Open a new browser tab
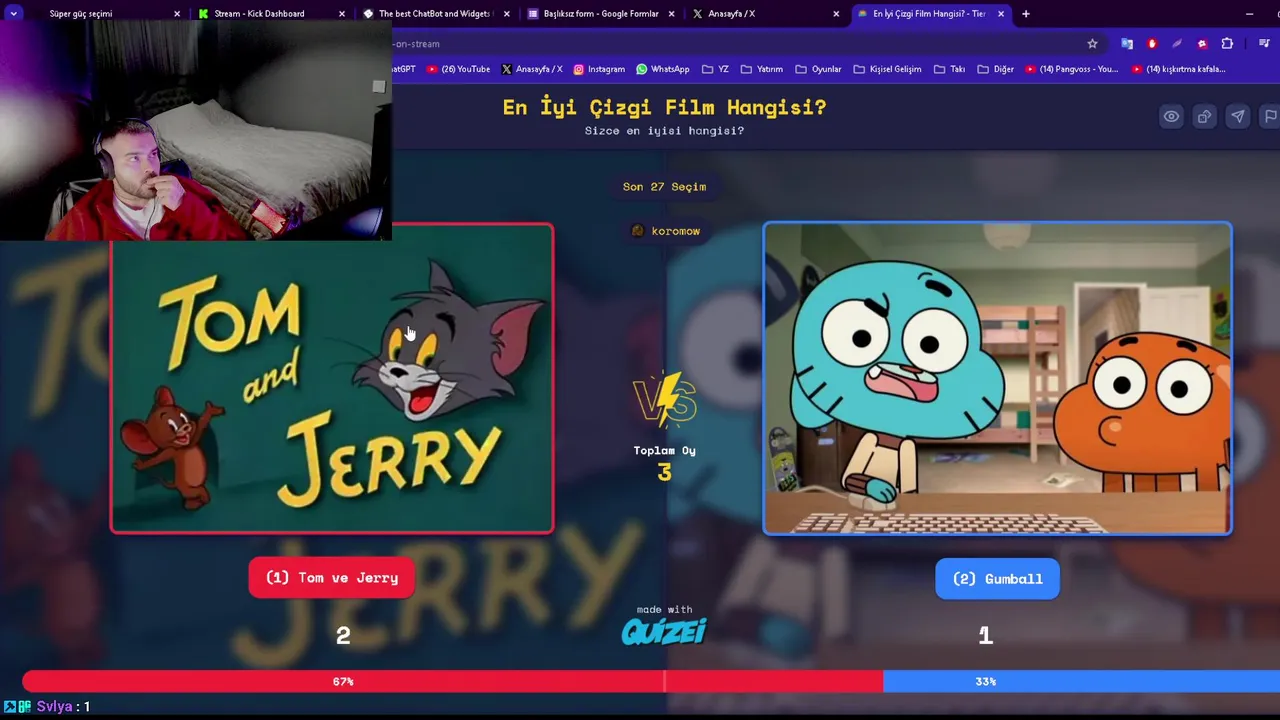The width and height of the screenshot is (1280, 720). [1026, 14]
